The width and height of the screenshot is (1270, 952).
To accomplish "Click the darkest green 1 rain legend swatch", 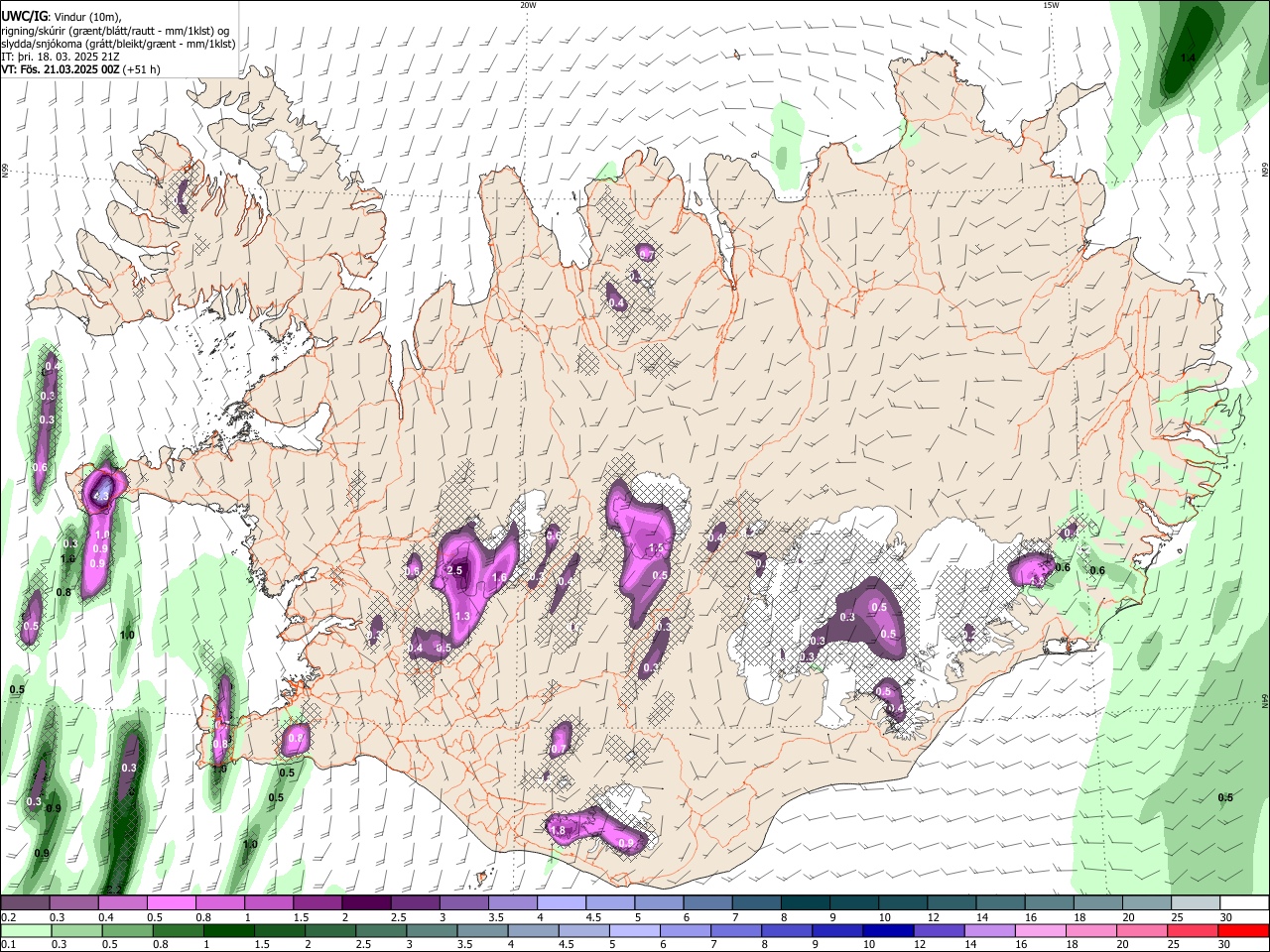I will click(x=228, y=931).
